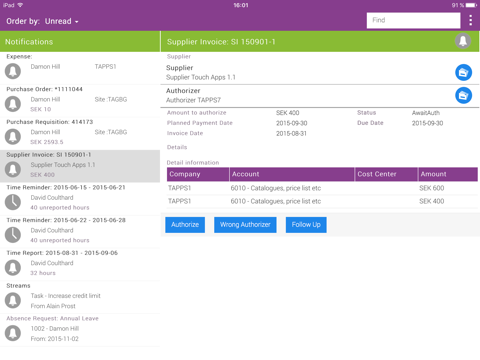Viewport: 480px width, 360px height.
Task: Open Authorizer details card icon
Action: click(463, 96)
